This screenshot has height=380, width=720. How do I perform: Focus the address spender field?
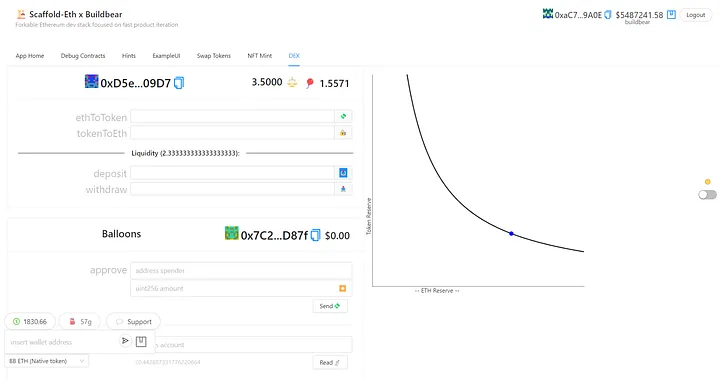(241, 271)
